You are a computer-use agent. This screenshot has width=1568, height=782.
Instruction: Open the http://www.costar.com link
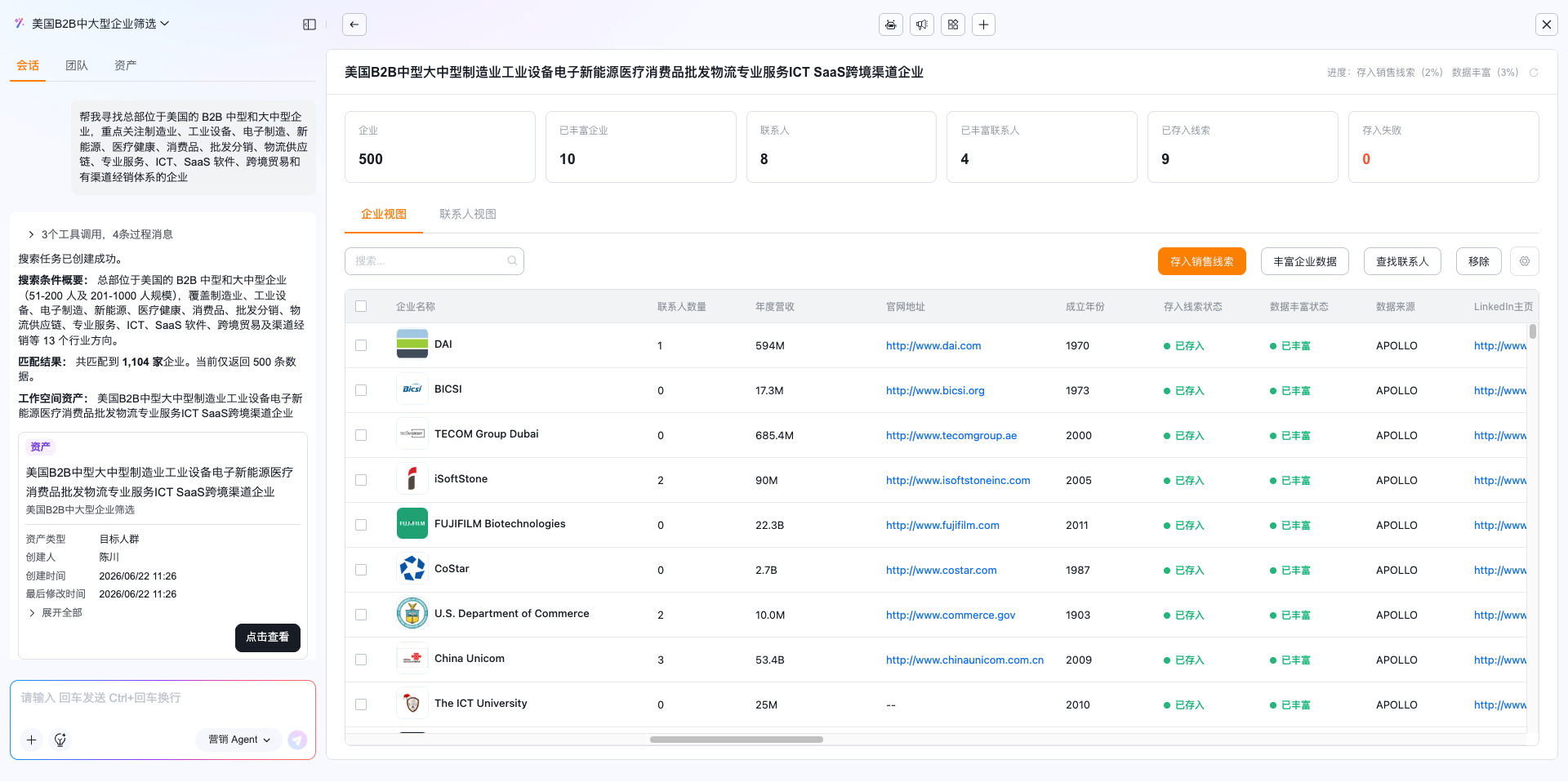(x=941, y=570)
